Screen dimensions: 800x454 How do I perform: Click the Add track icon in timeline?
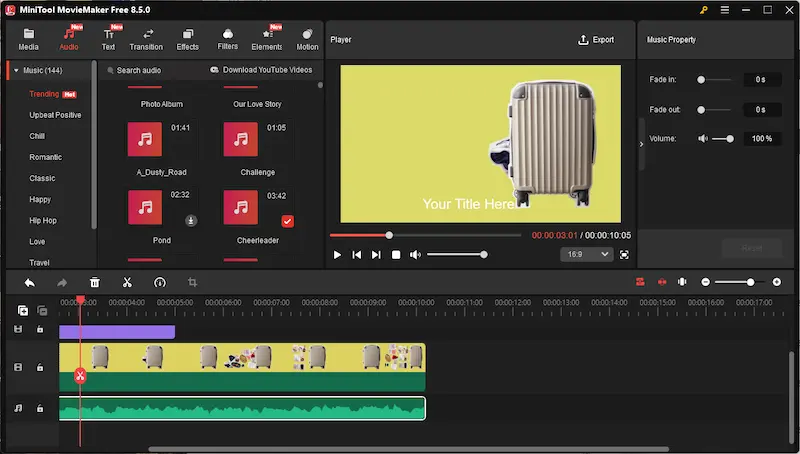tap(23, 311)
